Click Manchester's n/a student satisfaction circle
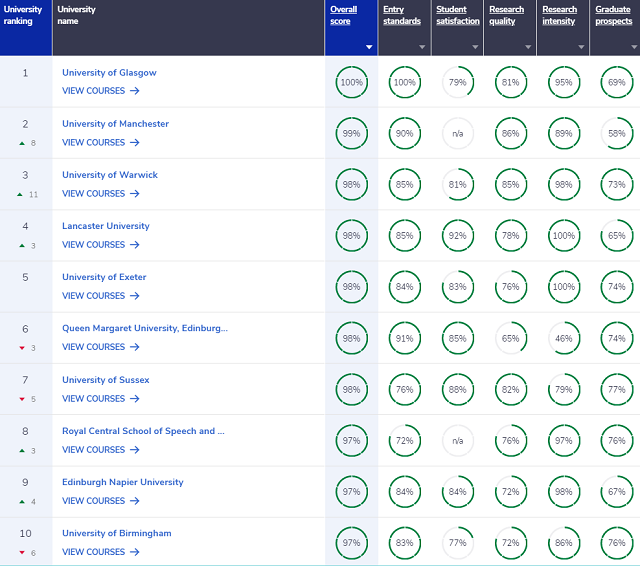 (x=458, y=133)
